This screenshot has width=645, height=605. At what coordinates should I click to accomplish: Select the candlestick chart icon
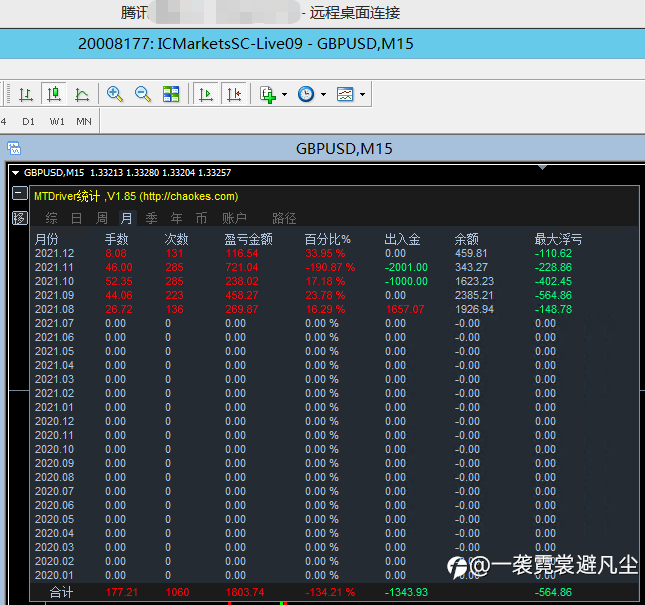pyautogui.click(x=54, y=94)
